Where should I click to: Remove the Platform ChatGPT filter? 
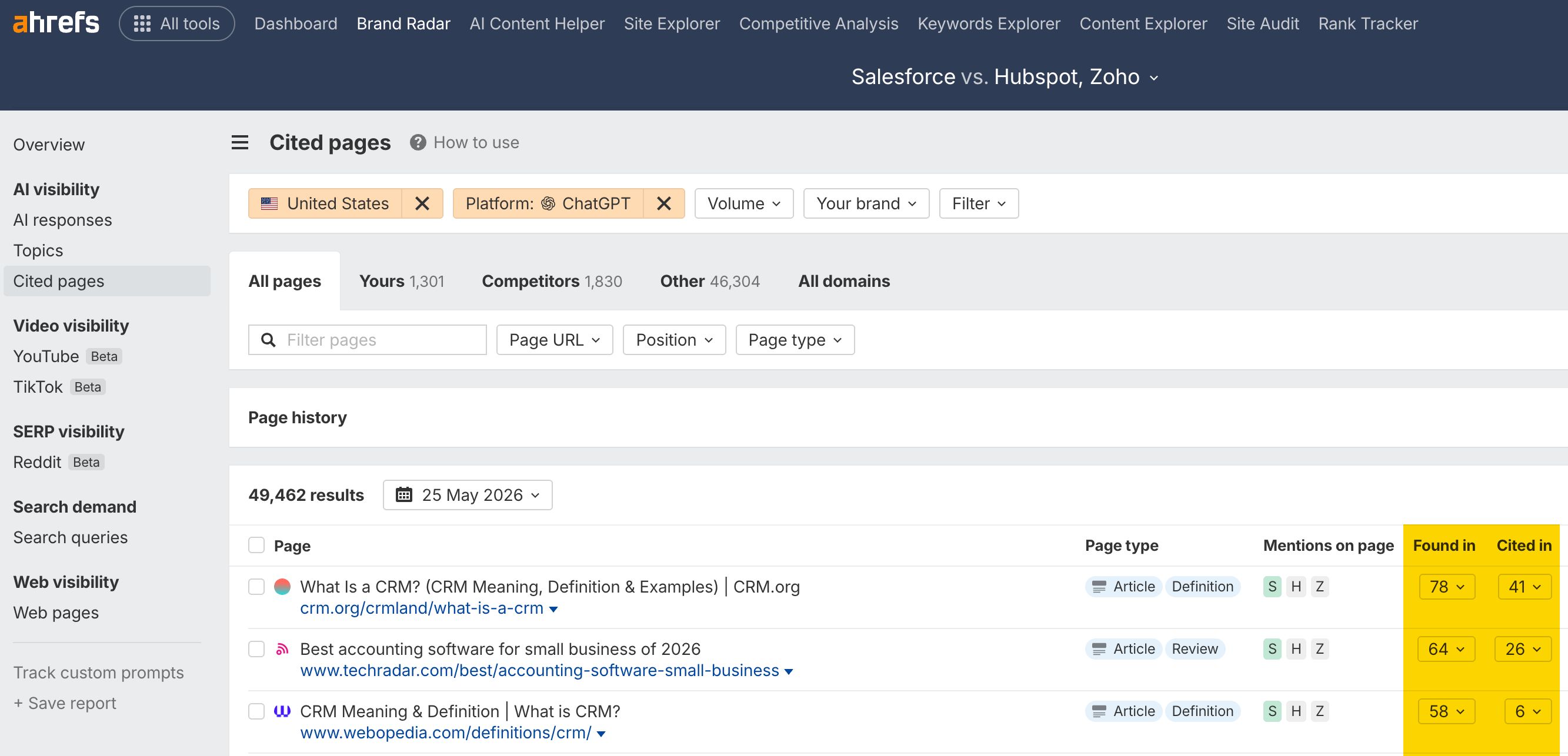pyautogui.click(x=663, y=203)
